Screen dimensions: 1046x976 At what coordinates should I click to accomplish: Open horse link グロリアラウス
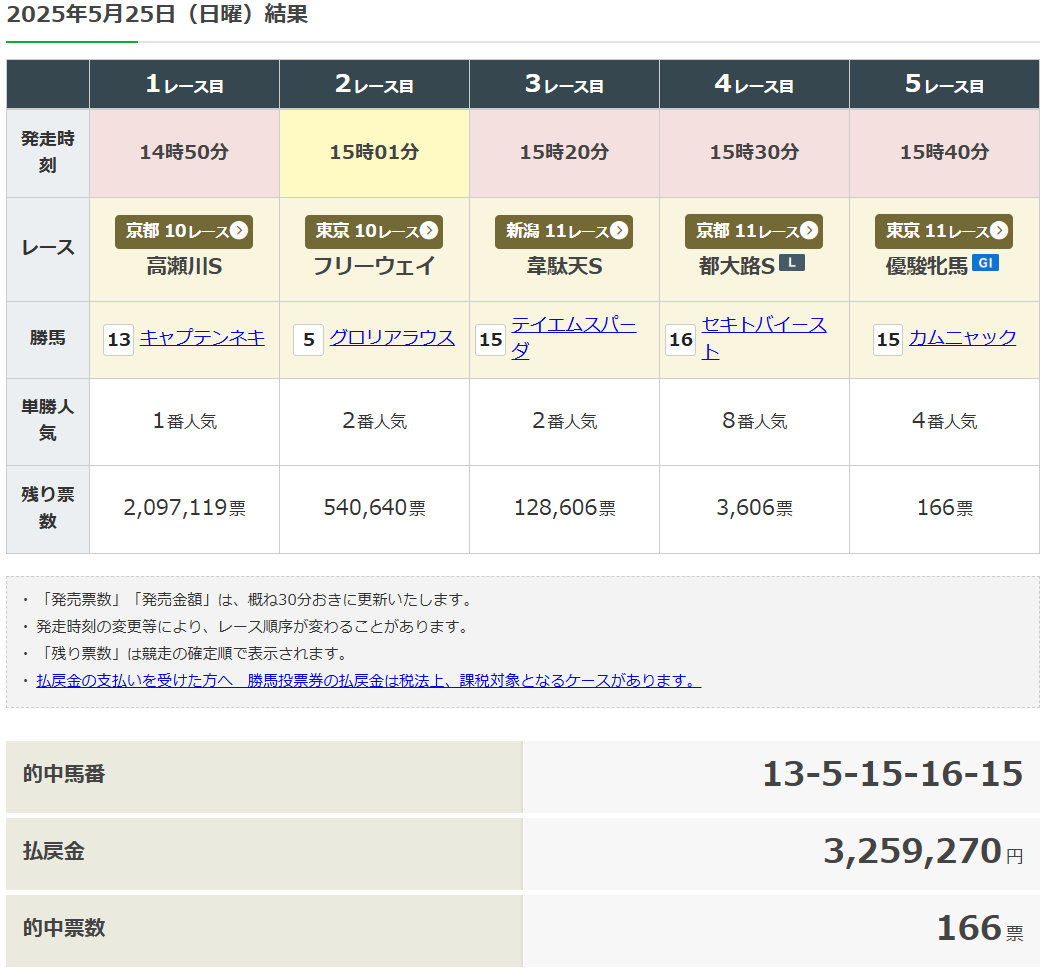pyautogui.click(x=392, y=338)
